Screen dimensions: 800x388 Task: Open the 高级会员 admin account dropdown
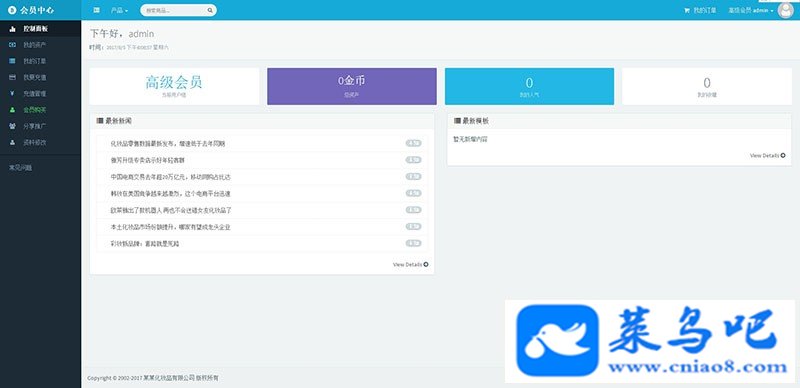coord(751,10)
